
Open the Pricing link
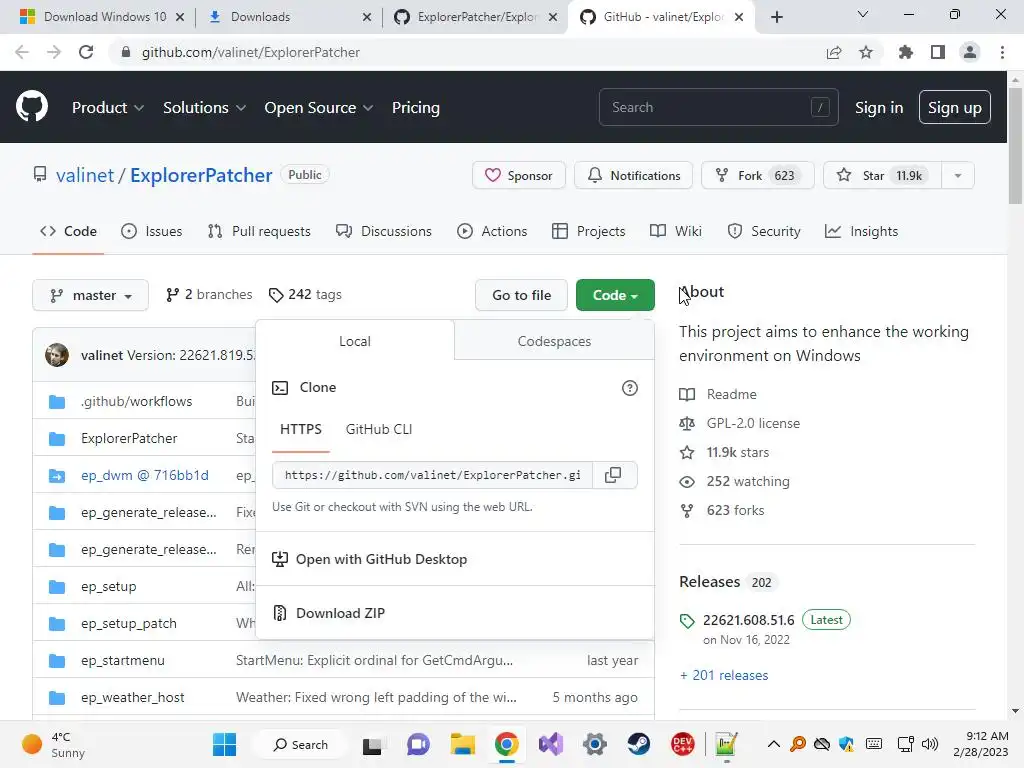pos(415,108)
